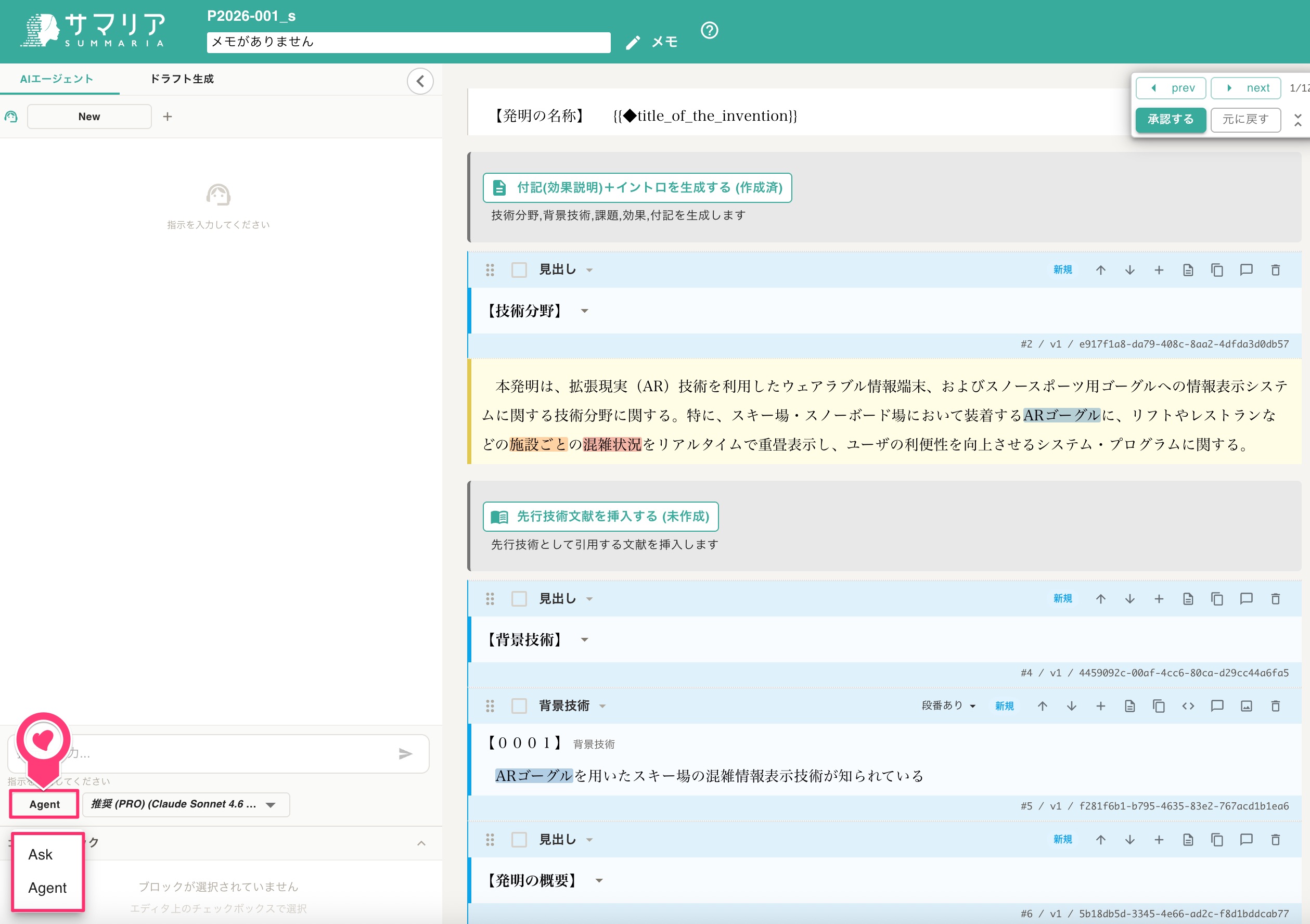Viewport: 1310px width, 924px height.
Task: Add block below 技術分野 heading
Action: 1159,270
